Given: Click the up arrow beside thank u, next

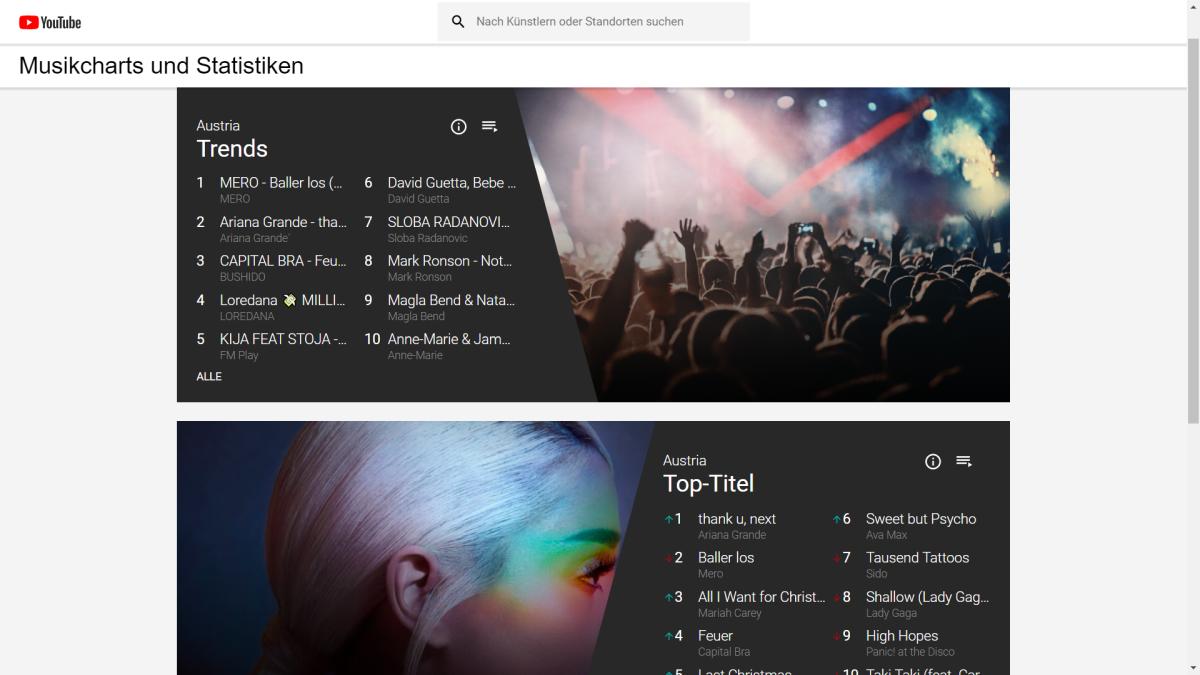Looking at the screenshot, I should [x=668, y=519].
